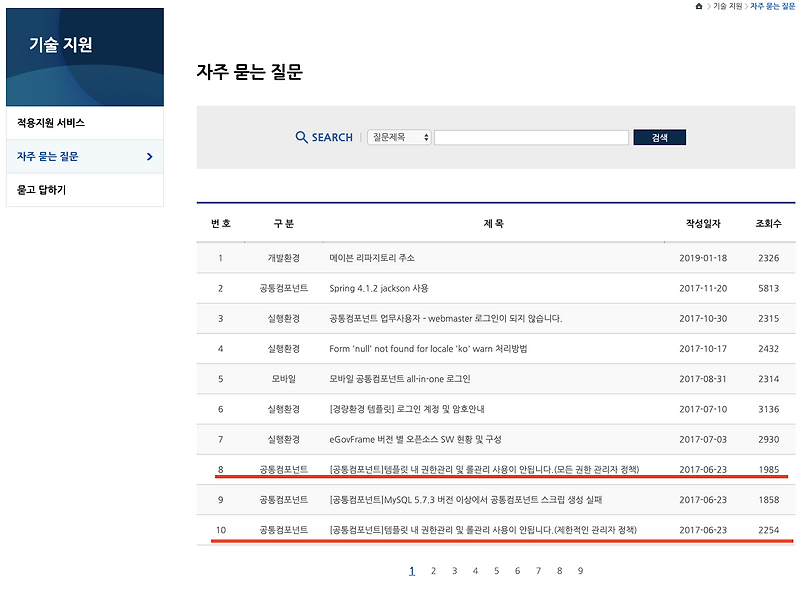
Task: Open the 메이븐 리파지토리 주소 question
Action: point(372,258)
